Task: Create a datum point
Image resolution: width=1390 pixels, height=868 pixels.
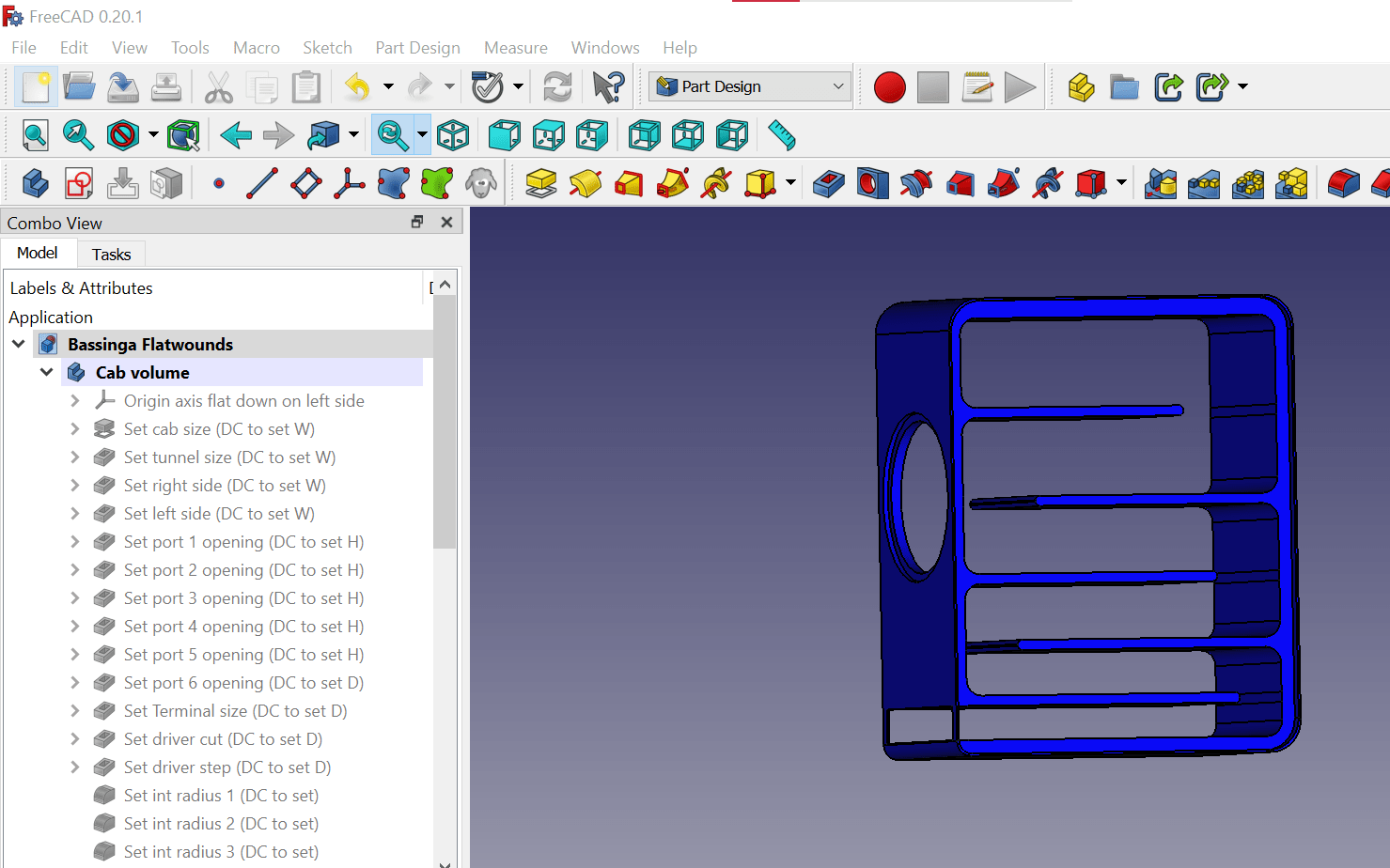Action: [218, 183]
